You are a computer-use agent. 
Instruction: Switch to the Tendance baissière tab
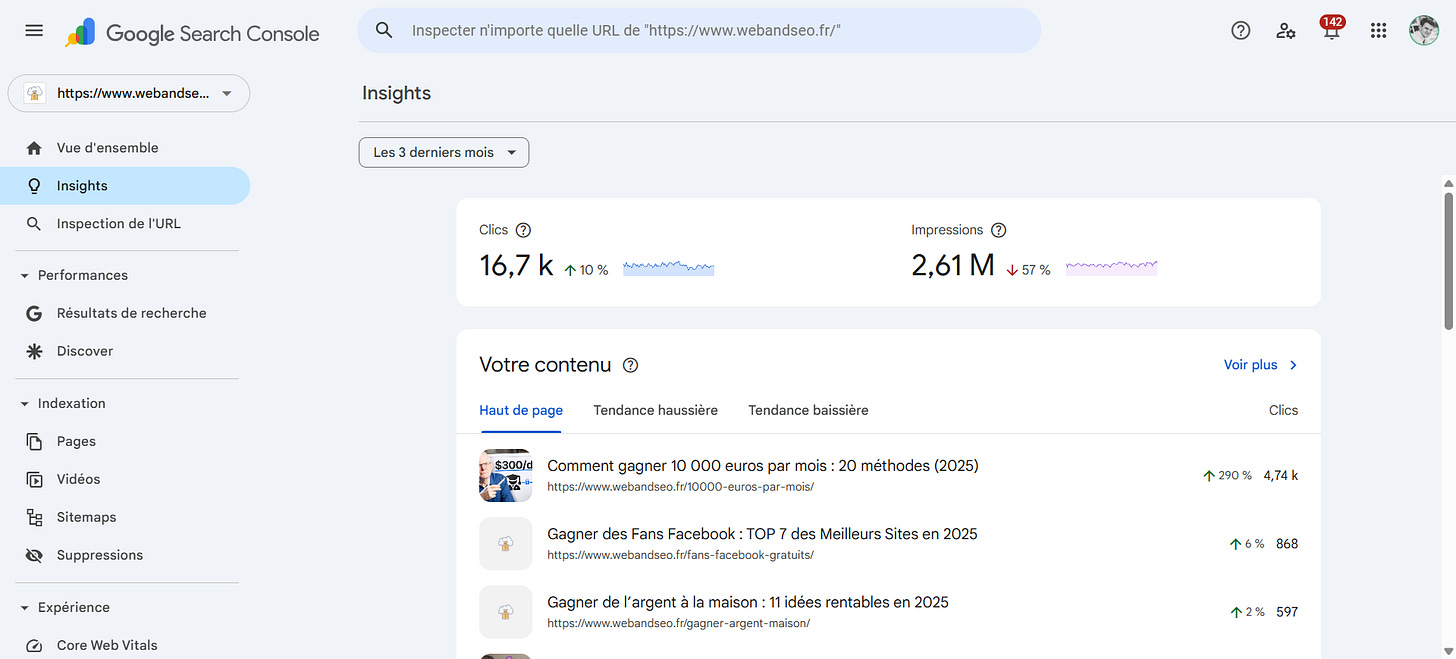[808, 410]
